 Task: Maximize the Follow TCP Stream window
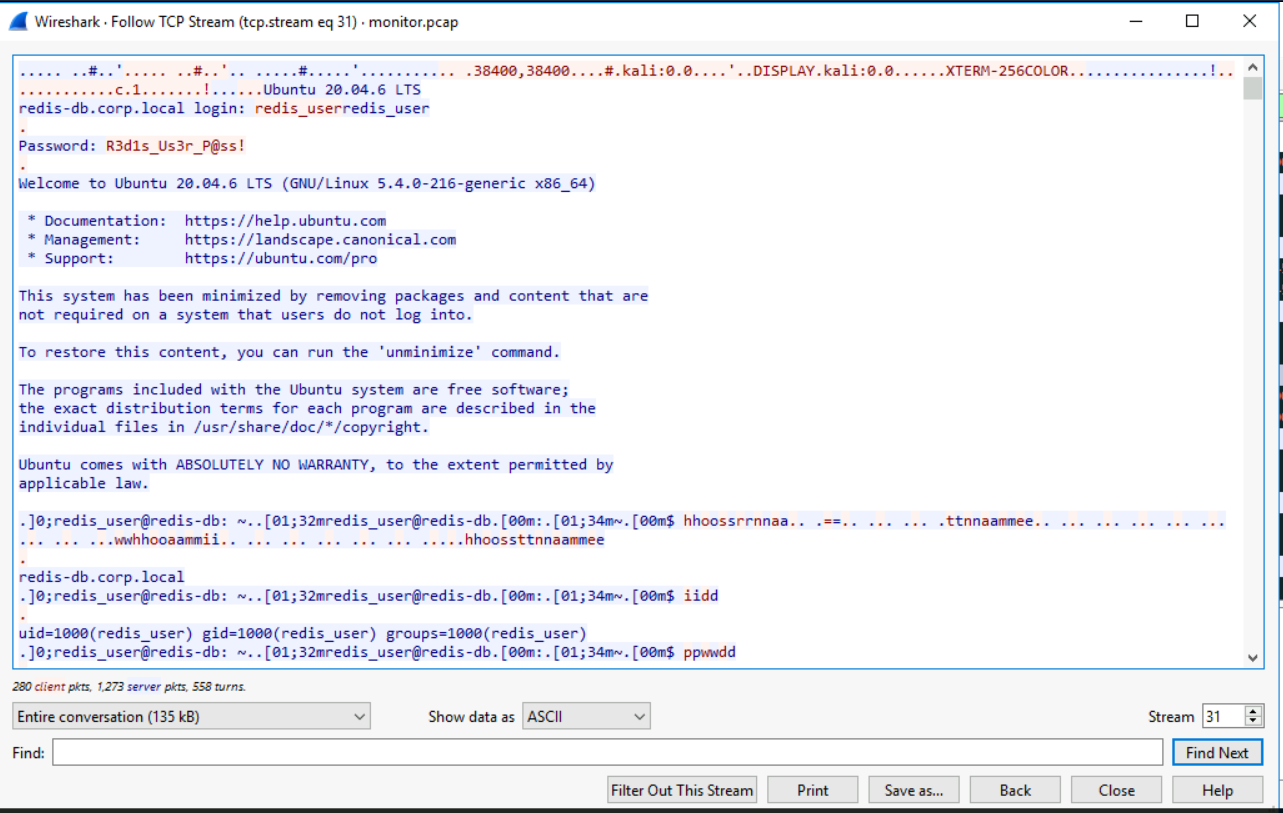click(x=1192, y=21)
